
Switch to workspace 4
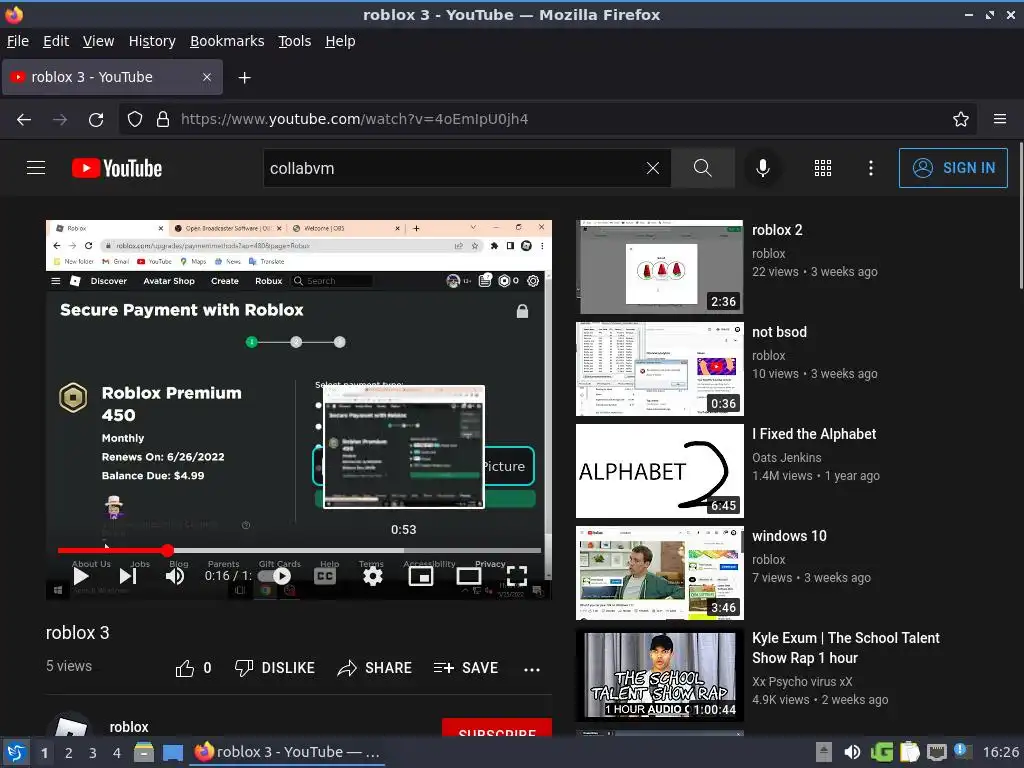[x=116, y=753]
